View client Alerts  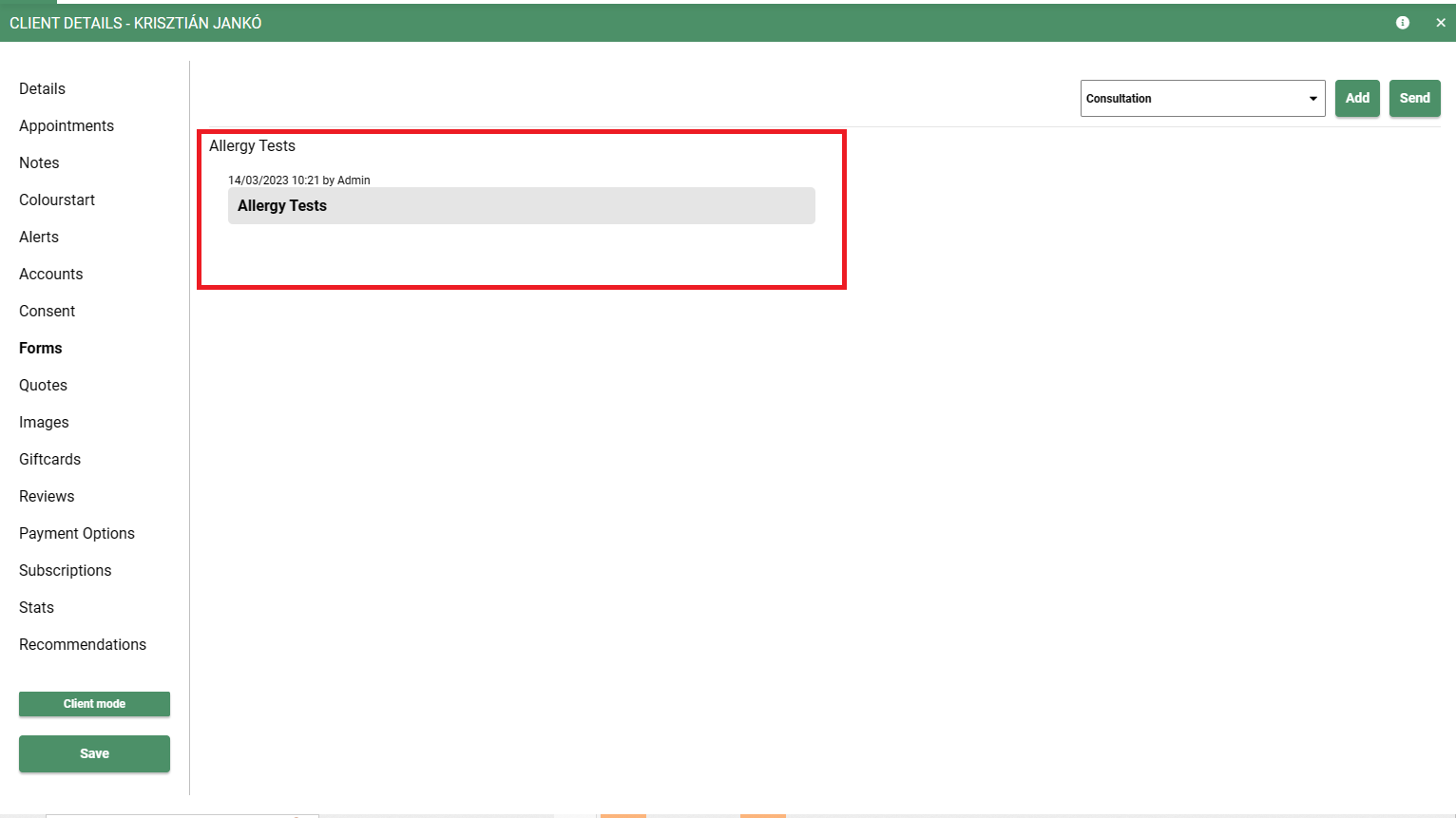point(39,238)
